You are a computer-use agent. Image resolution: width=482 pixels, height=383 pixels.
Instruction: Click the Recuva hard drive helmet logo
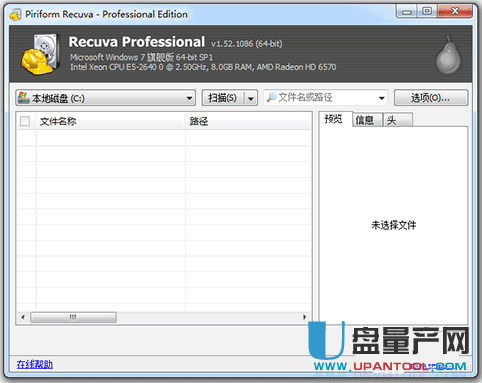[41, 54]
